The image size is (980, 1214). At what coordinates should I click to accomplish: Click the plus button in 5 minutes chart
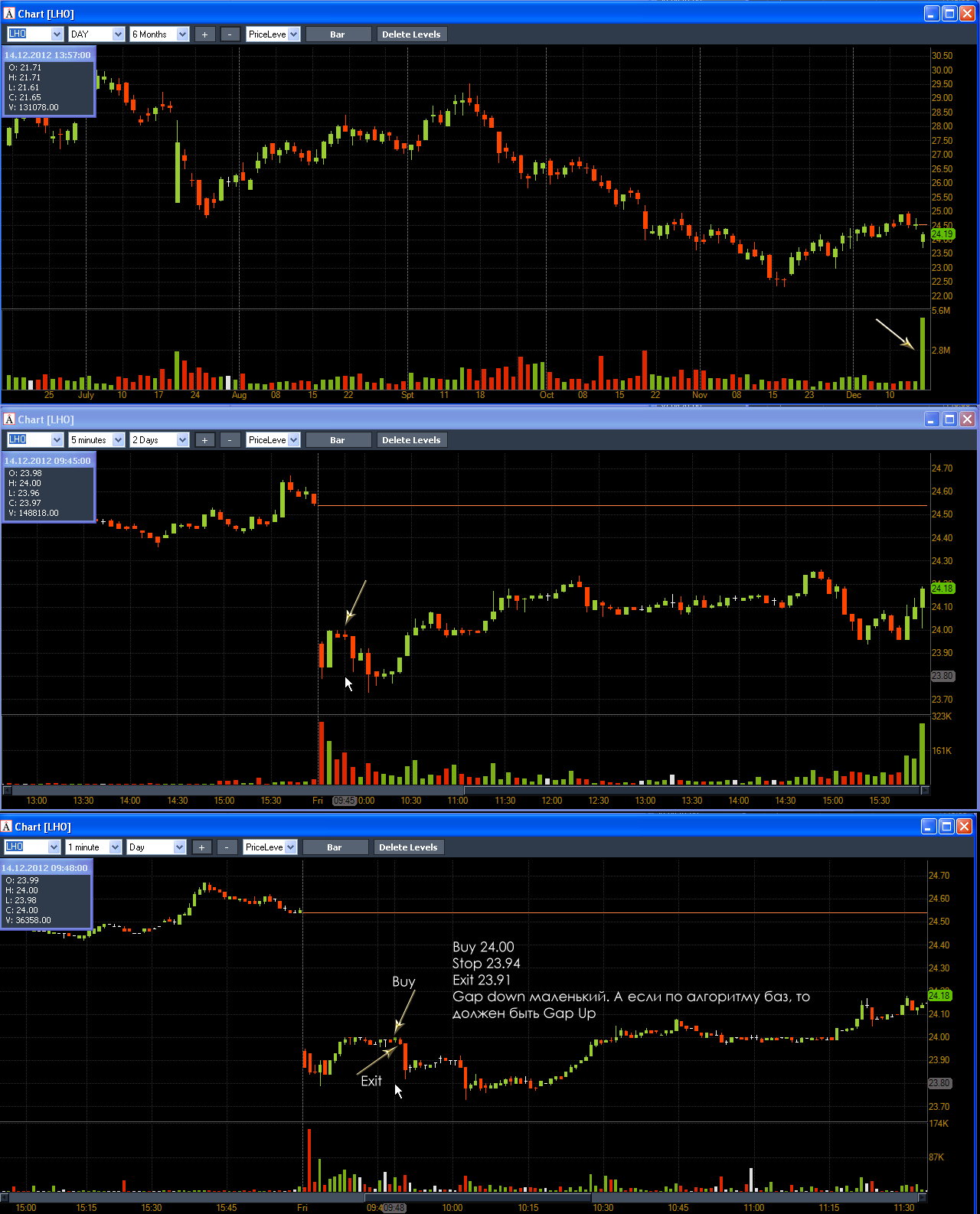[204, 440]
